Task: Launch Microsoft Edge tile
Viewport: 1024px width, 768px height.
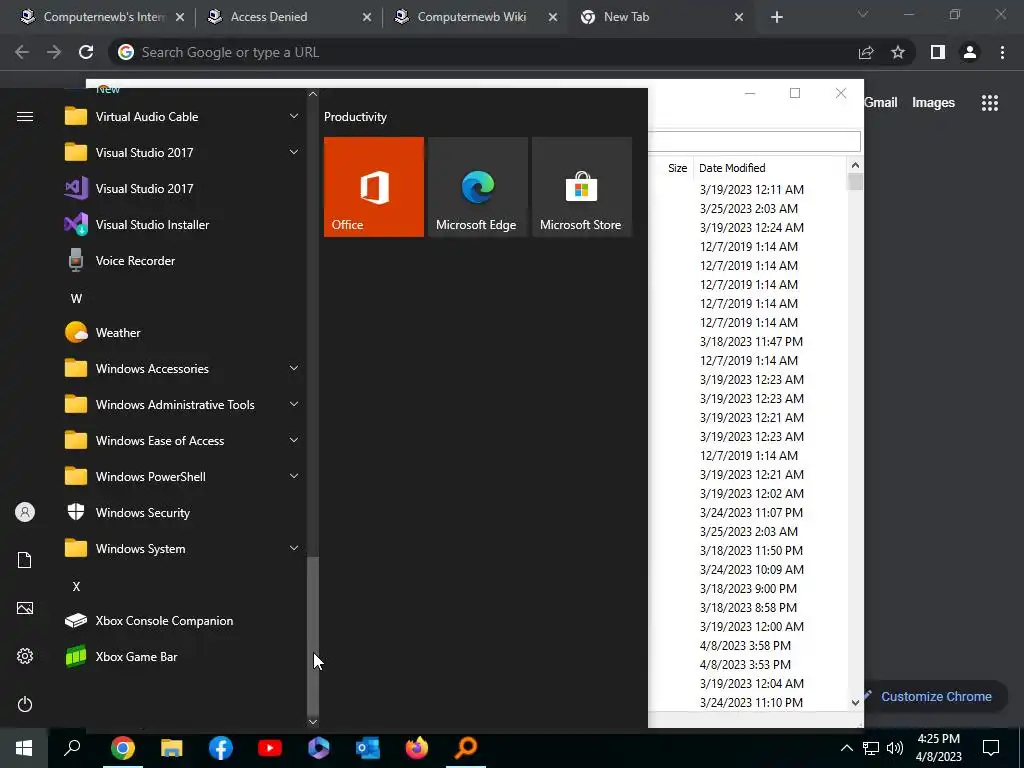Action: click(477, 187)
